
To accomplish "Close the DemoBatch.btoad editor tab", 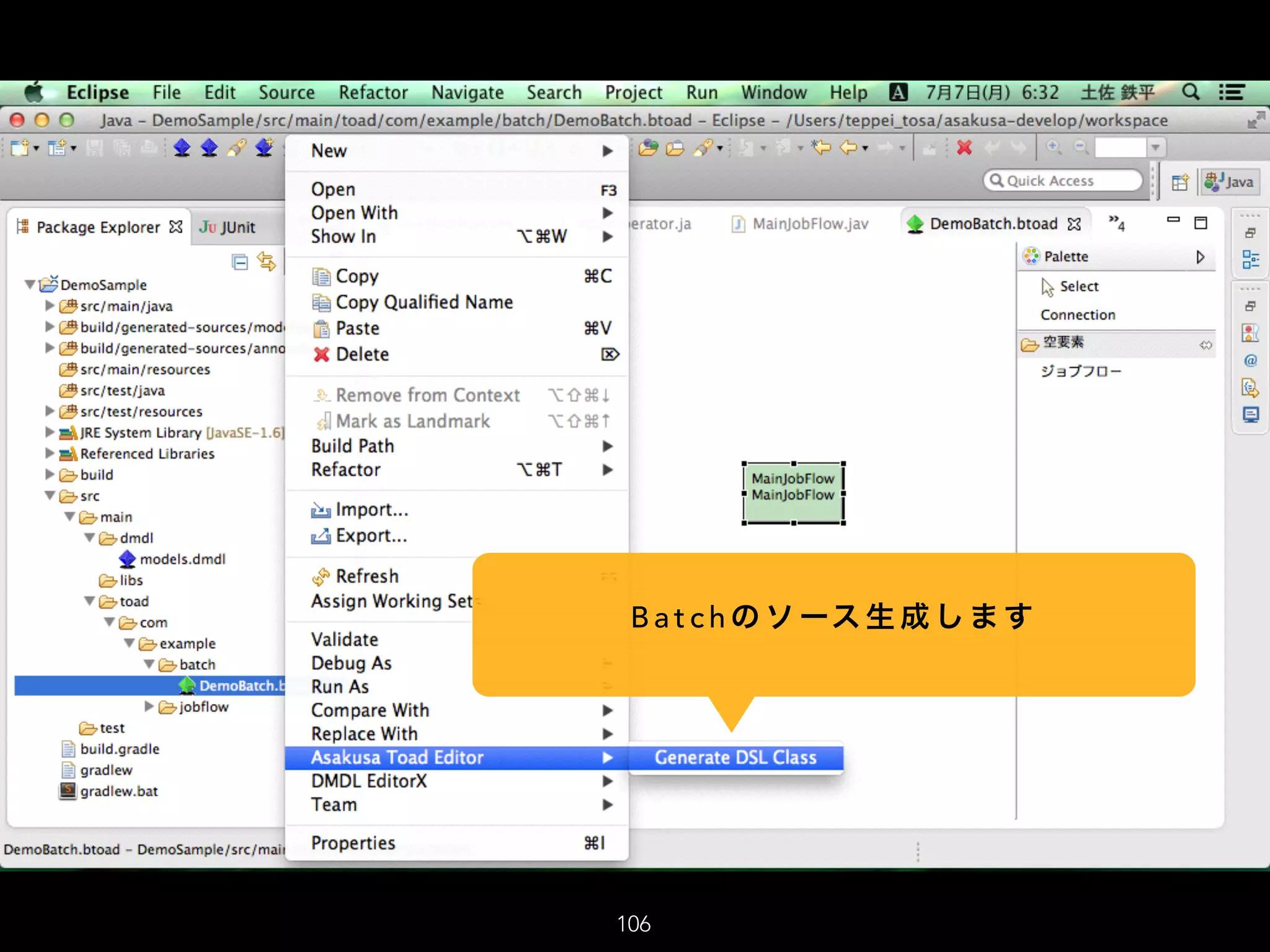I will coord(1075,224).
